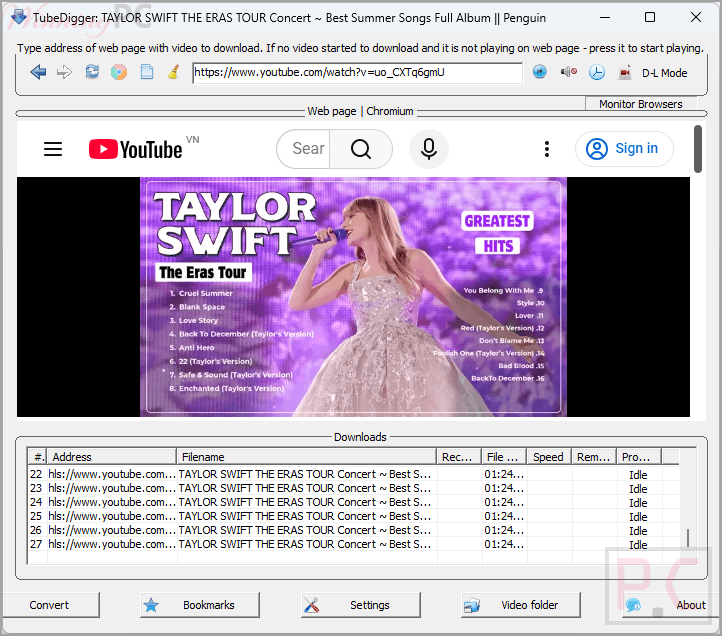Click the blue go arrow next to address
The width and height of the screenshot is (722, 636).
[x=540, y=72]
